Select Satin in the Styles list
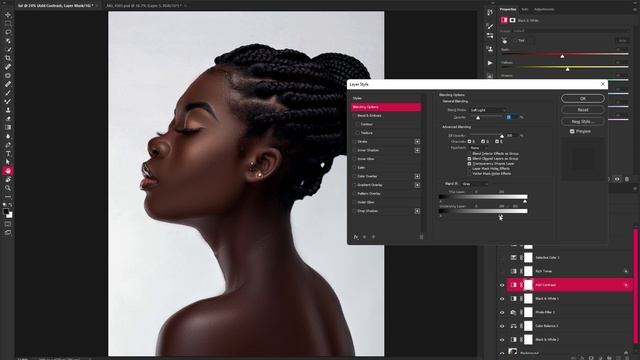The image size is (640, 360). 361,168
